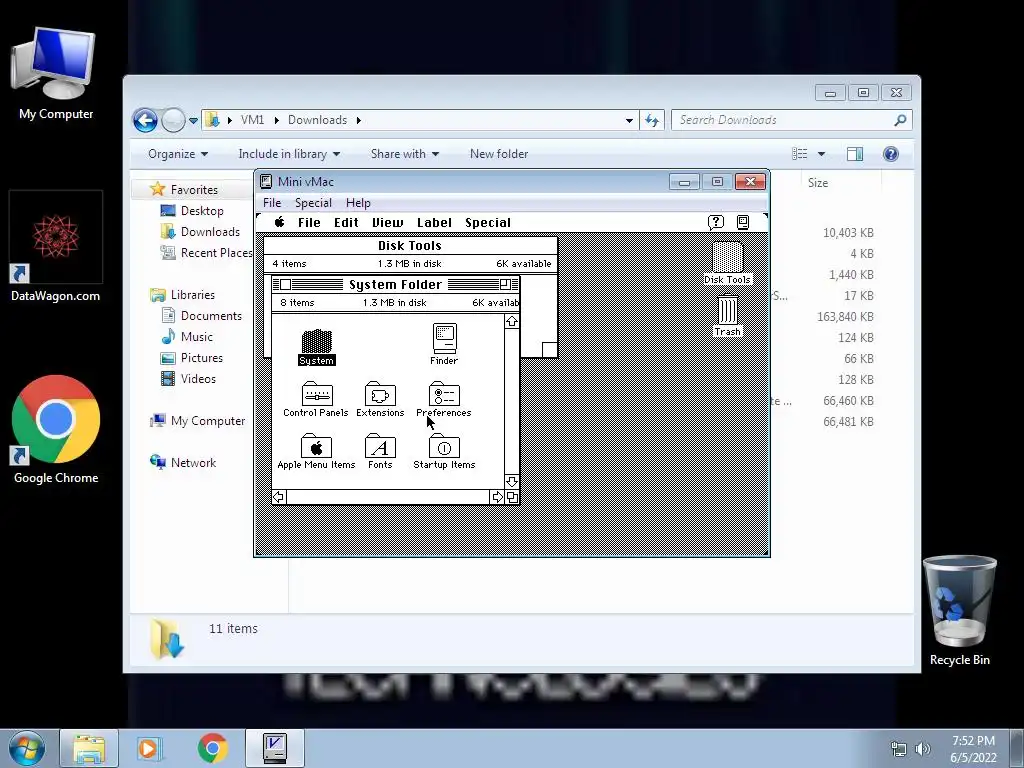1024x768 pixels.
Task: Open Explorer help question mark button
Action: (891, 154)
